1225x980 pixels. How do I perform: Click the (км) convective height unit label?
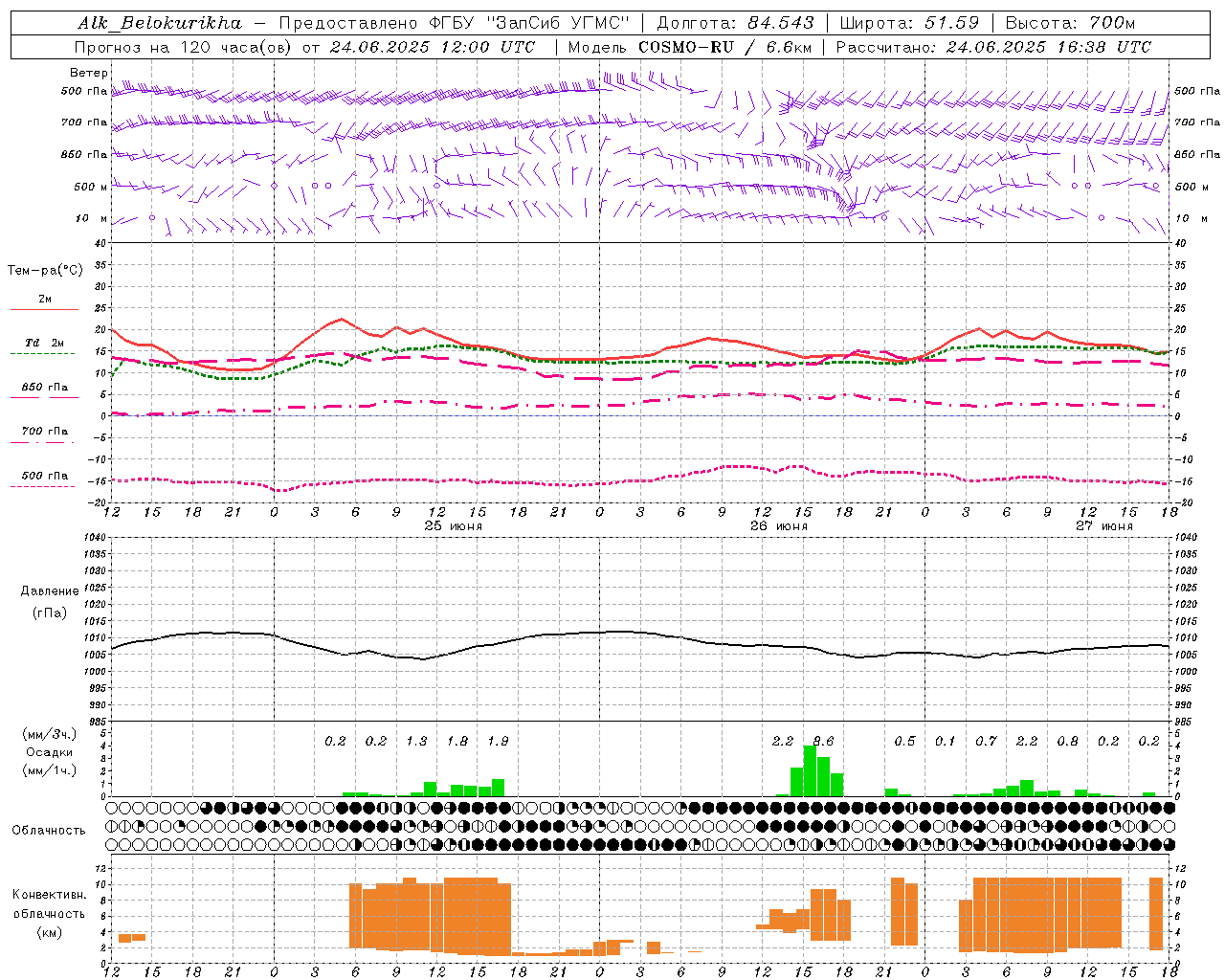tap(50, 932)
